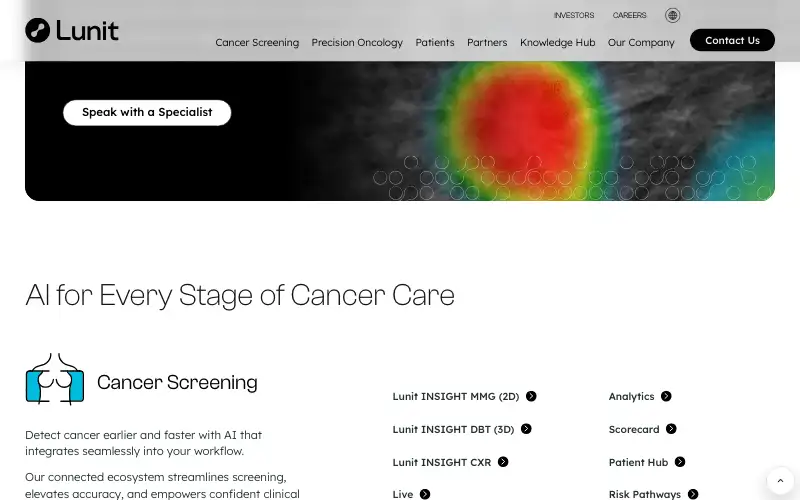Open the Scorecard product link
The image size is (800, 500).
coord(634,429)
